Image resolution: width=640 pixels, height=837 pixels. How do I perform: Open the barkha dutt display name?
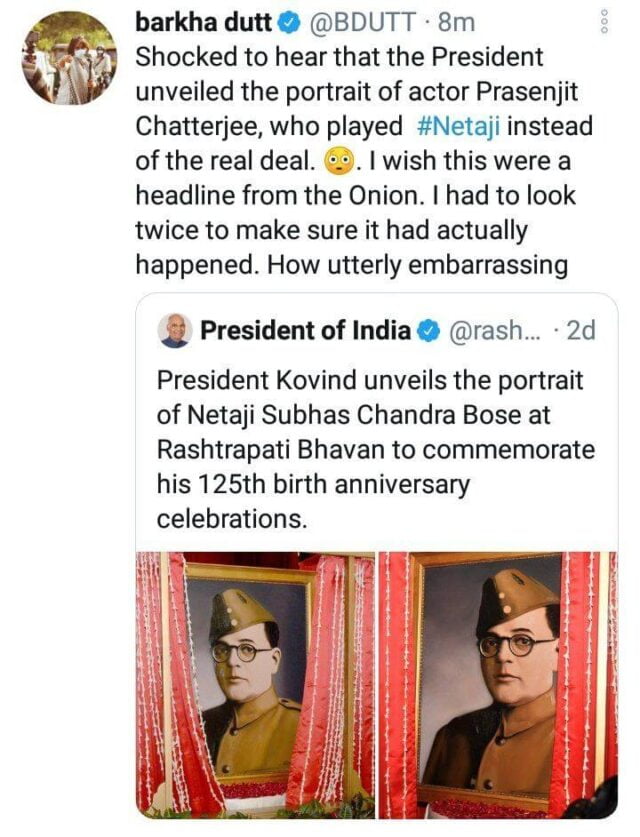click(196, 21)
